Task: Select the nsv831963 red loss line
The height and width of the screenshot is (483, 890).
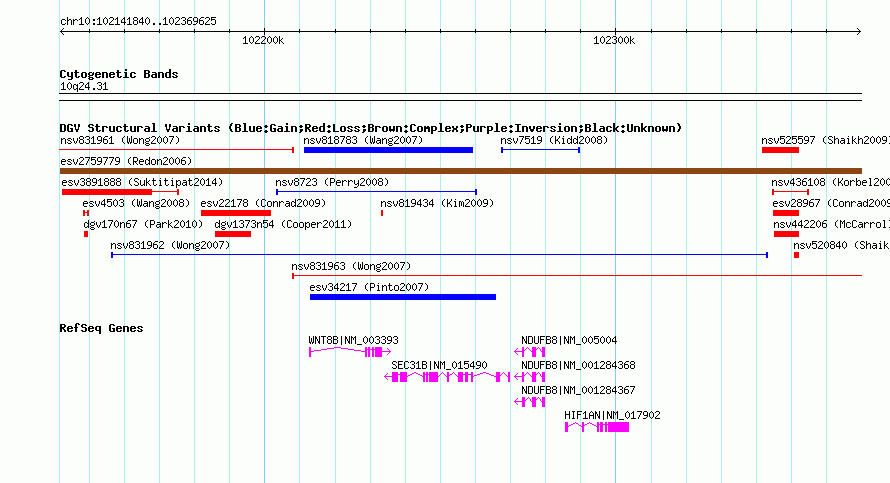Action: (x=577, y=276)
